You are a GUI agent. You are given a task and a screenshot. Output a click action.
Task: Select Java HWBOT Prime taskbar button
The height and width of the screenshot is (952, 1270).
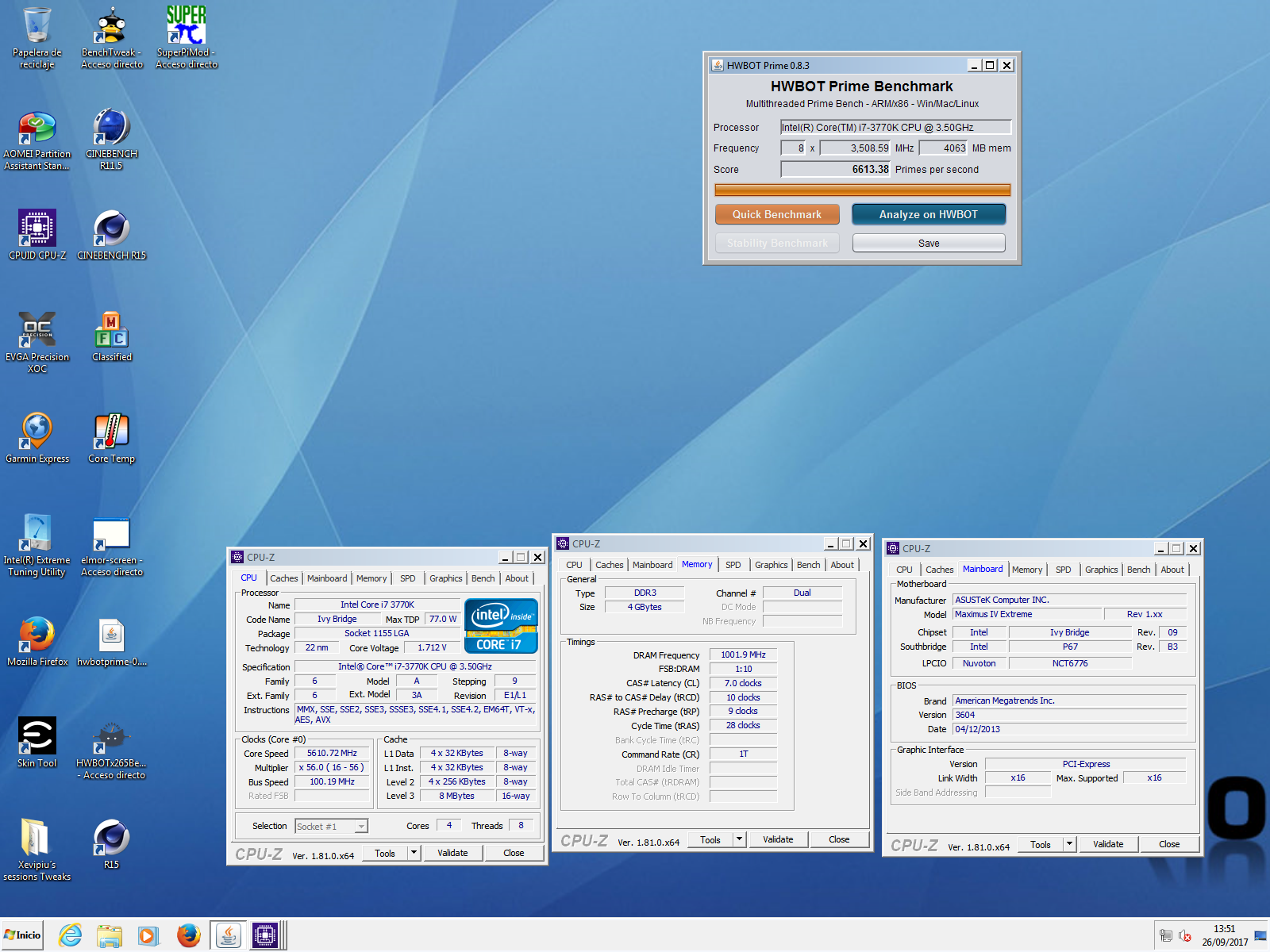228,935
